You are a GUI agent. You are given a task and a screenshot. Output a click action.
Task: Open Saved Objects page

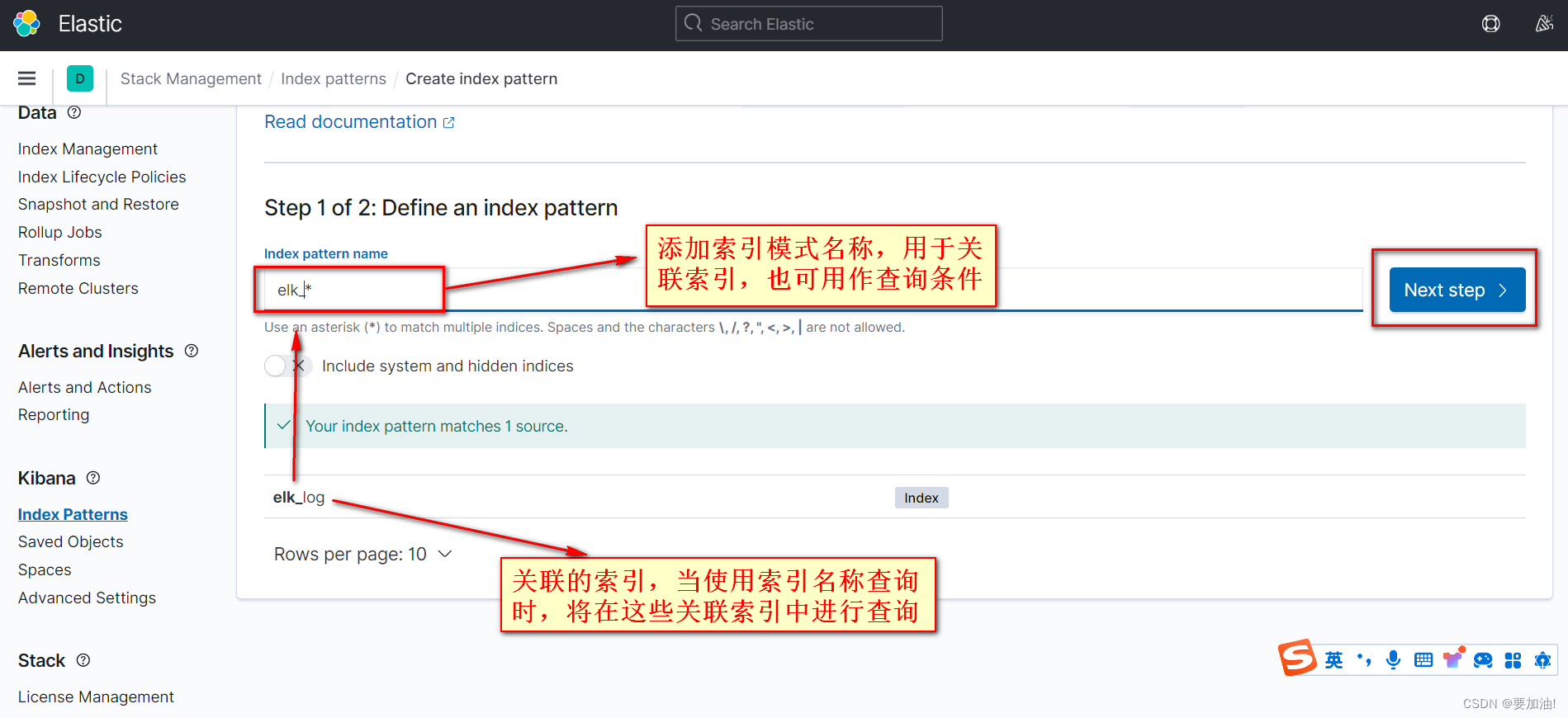point(70,541)
